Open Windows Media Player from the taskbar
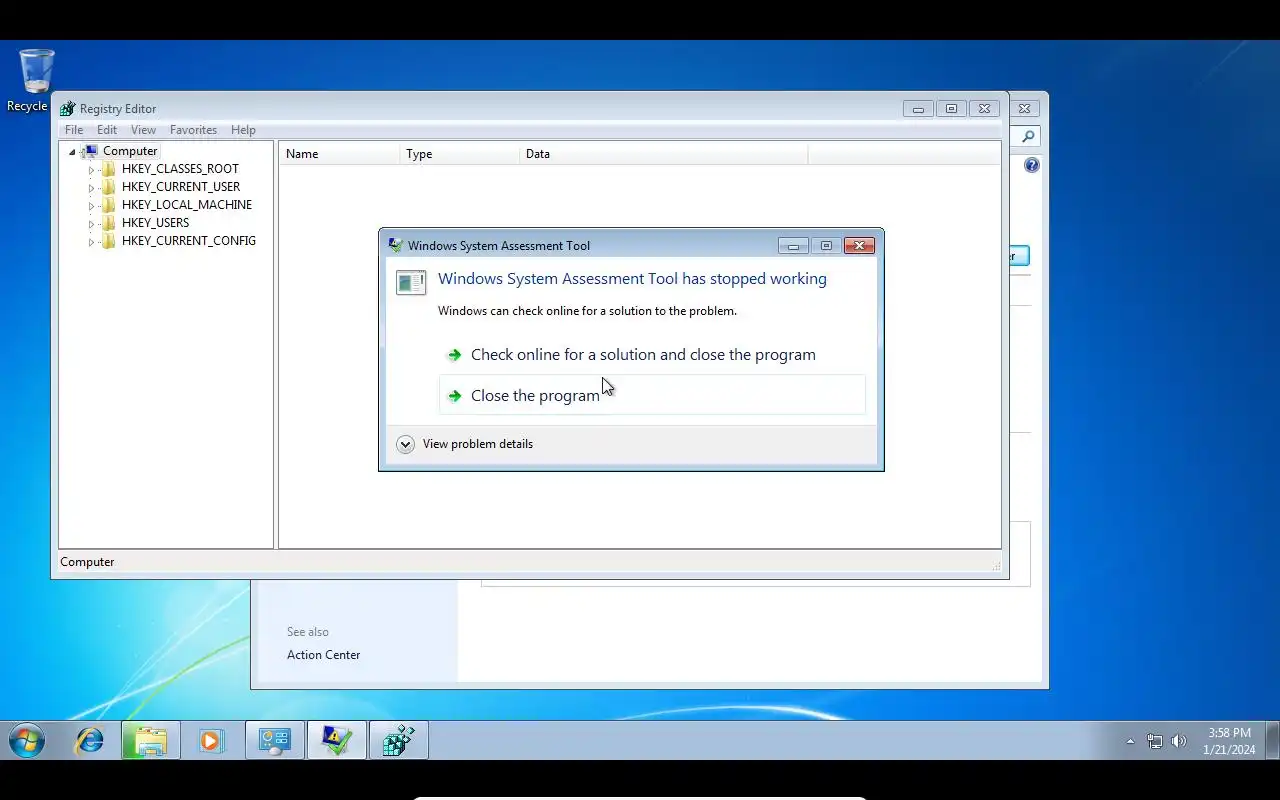Viewport: 1280px width, 800px height. [210, 741]
